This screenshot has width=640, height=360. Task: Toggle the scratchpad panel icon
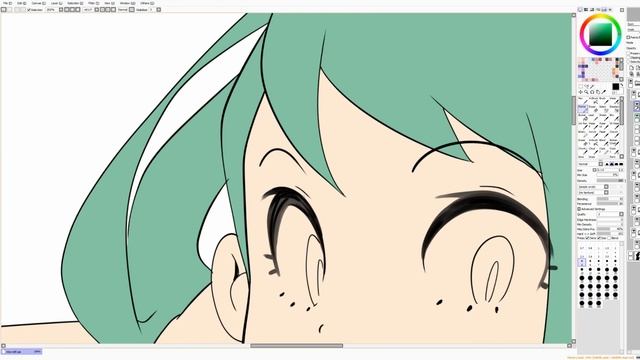pos(610,10)
